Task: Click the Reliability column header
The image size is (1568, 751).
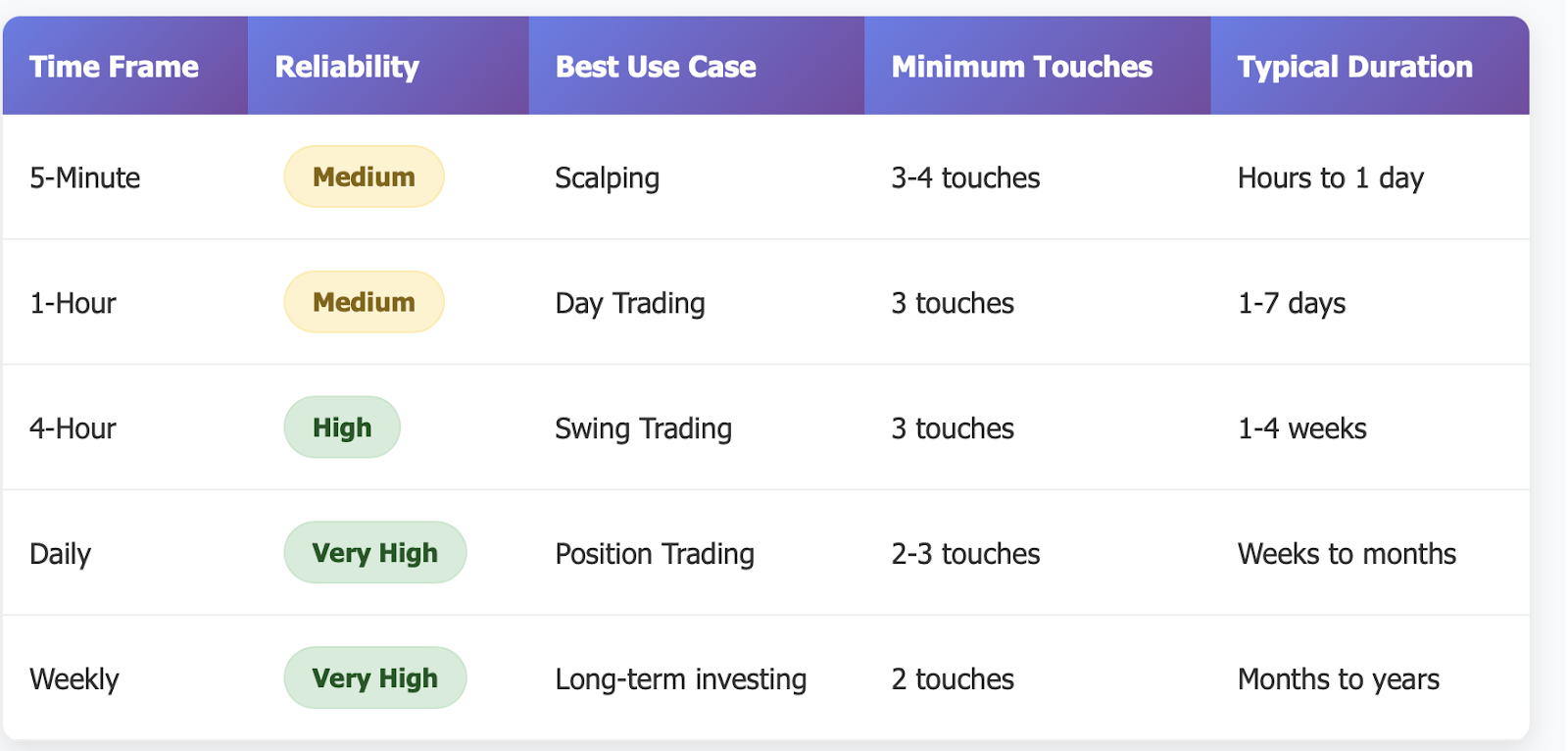Action: [x=347, y=67]
